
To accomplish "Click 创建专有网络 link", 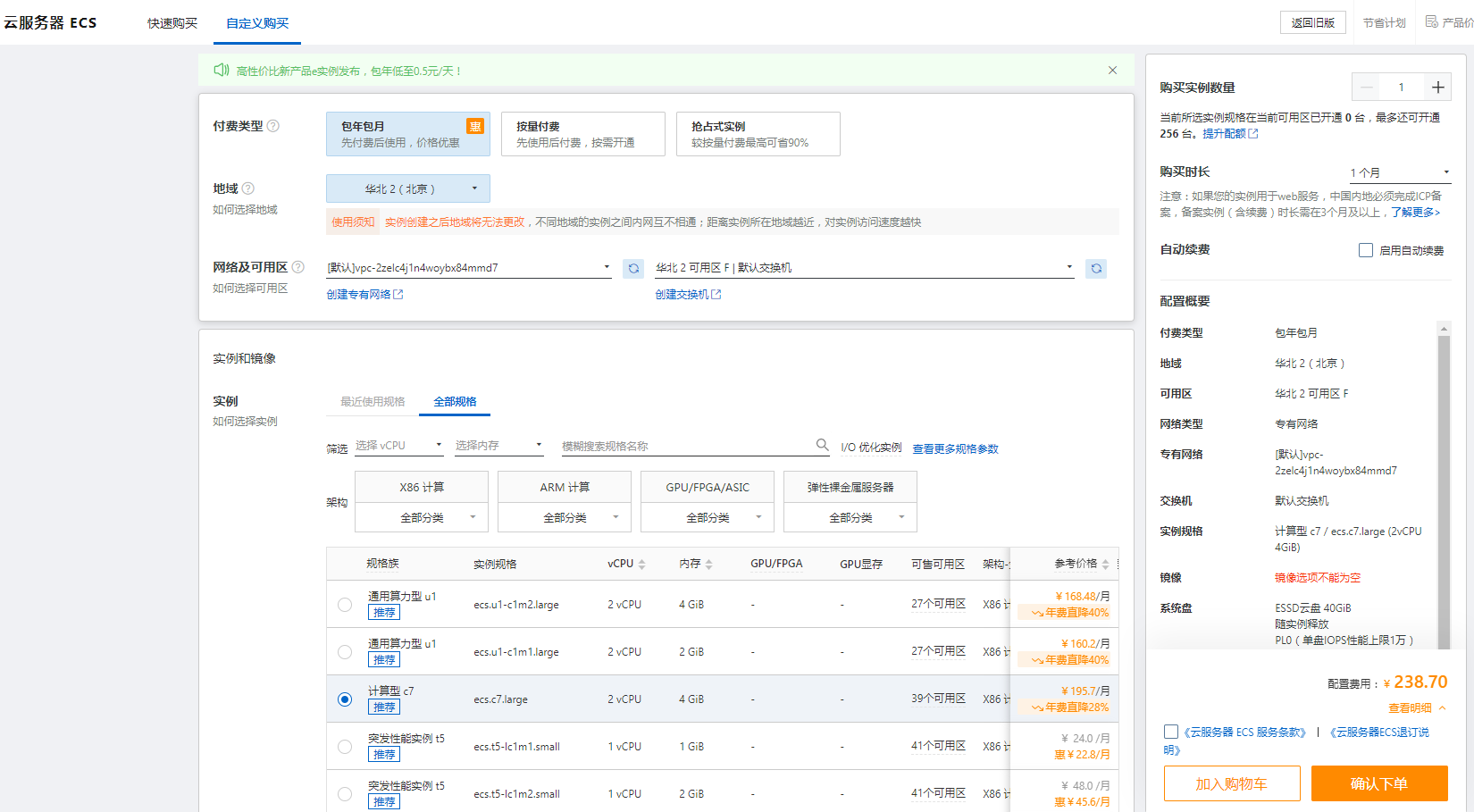I will (364, 295).
